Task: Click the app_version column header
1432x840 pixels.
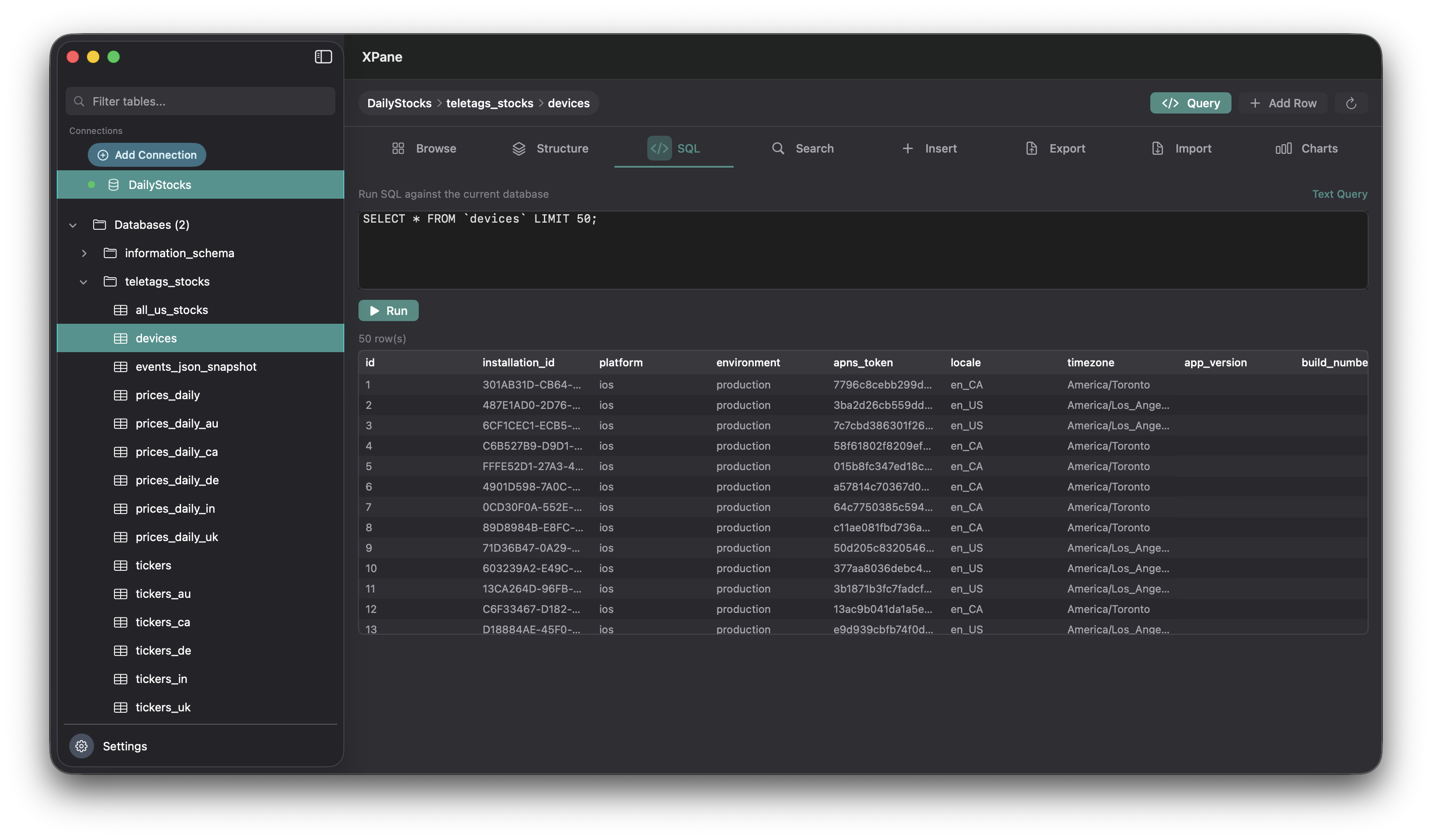Action: (x=1215, y=363)
